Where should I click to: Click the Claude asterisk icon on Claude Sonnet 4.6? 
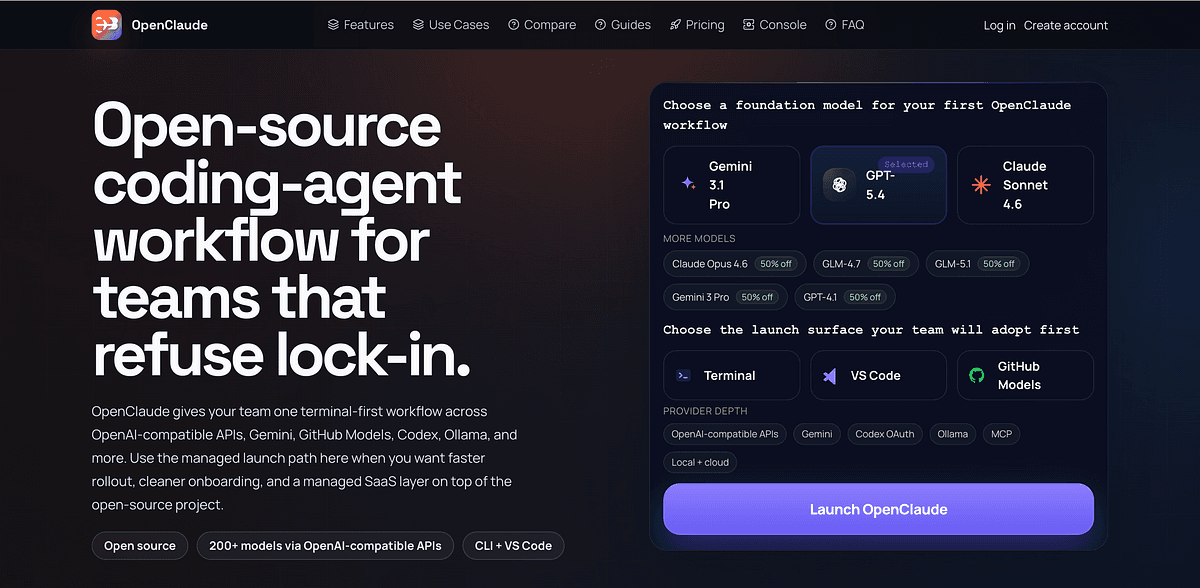(x=979, y=184)
